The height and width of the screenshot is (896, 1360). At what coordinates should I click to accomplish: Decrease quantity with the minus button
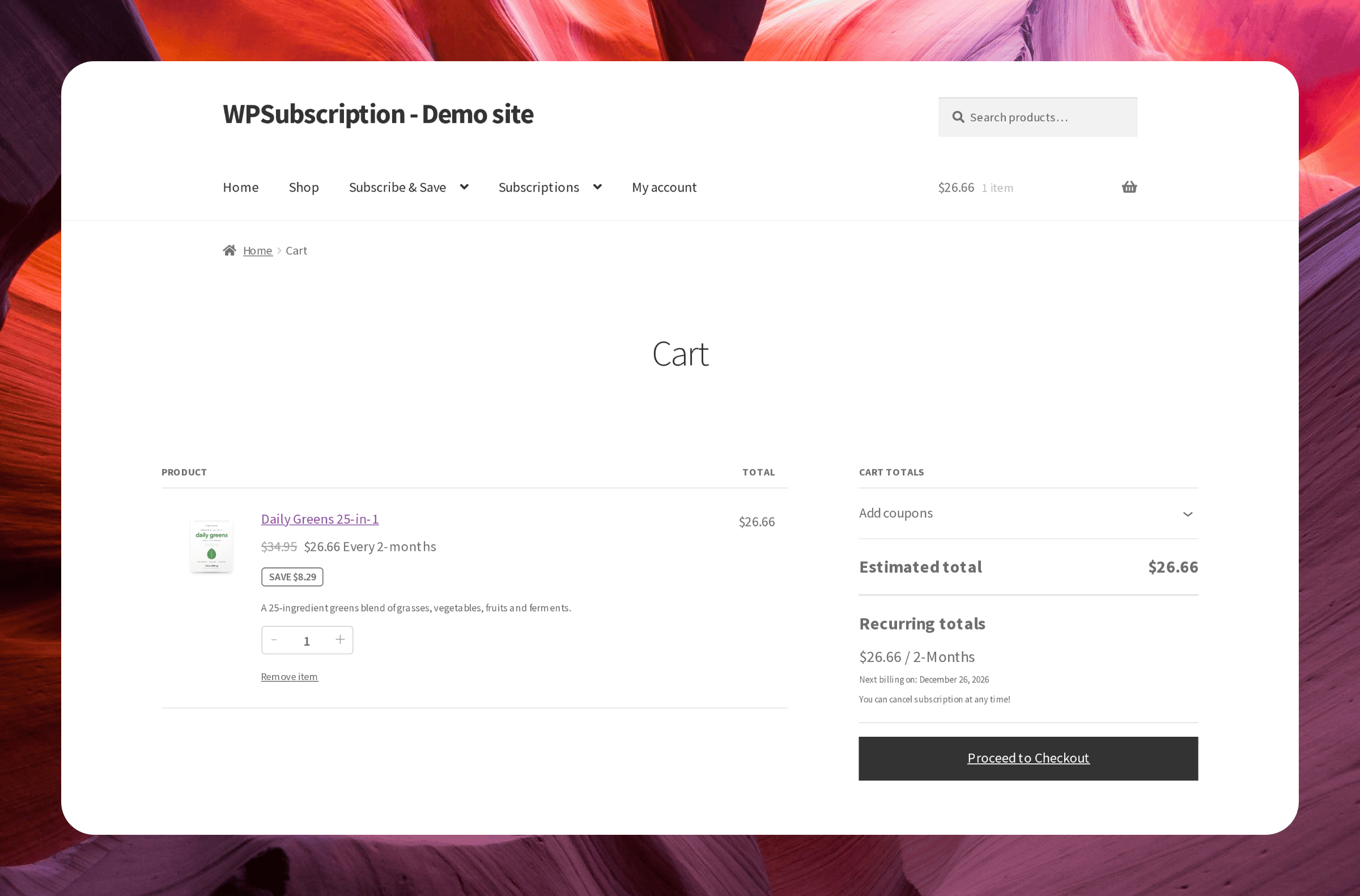coord(274,639)
